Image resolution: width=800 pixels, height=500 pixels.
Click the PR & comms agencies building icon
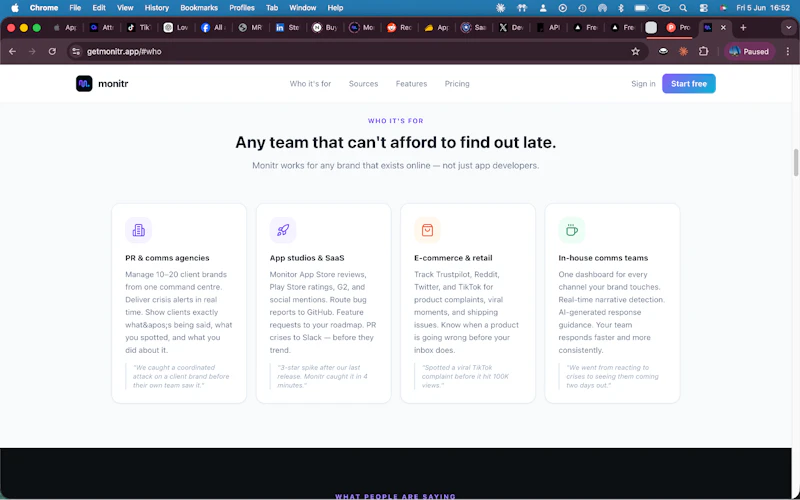pos(138,230)
